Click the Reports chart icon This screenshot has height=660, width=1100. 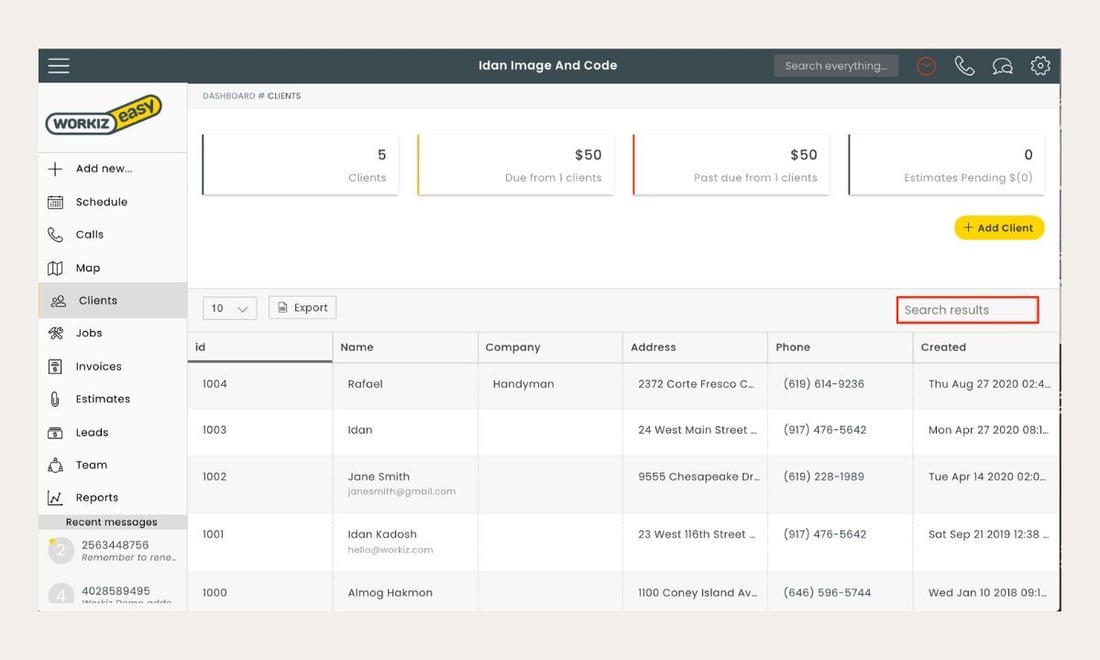click(x=55, y=498)
